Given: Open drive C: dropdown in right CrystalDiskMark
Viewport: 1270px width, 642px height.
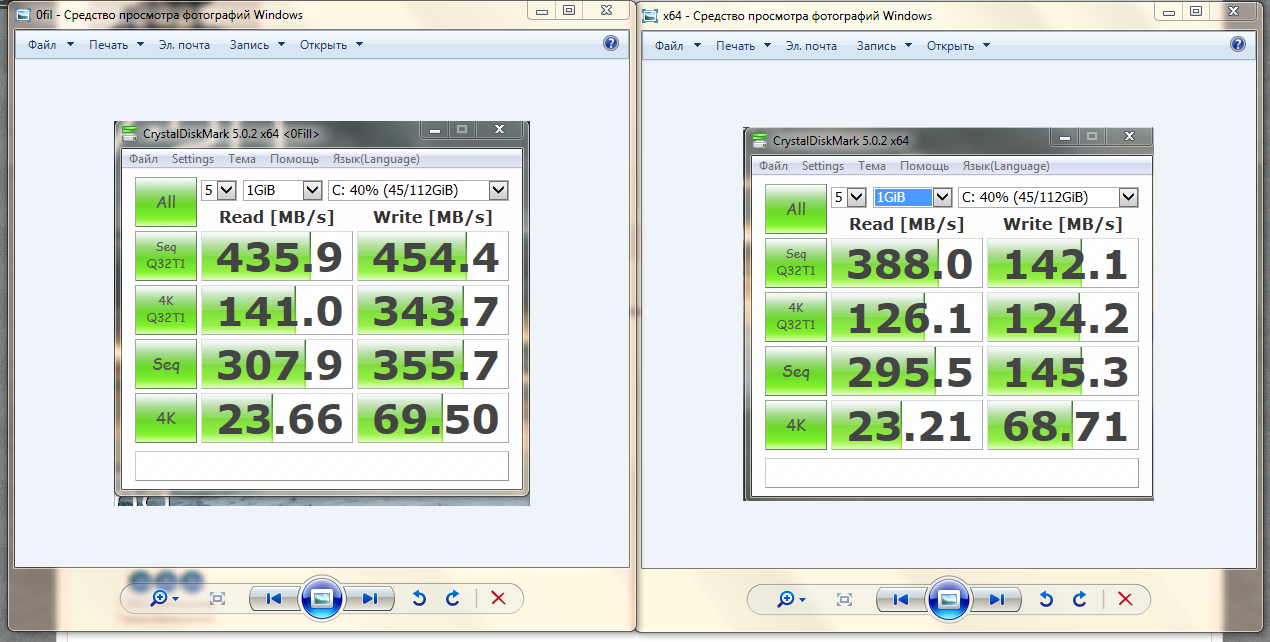Looking at the screenshot, I should pyautogui.click(x=1048, y=197).
